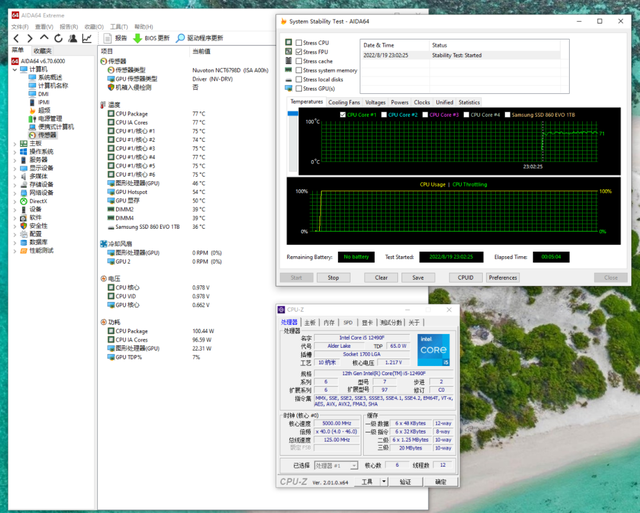
Task: Open the 工具(T) menu in AIDA64
Action: [x=119, y=27]
